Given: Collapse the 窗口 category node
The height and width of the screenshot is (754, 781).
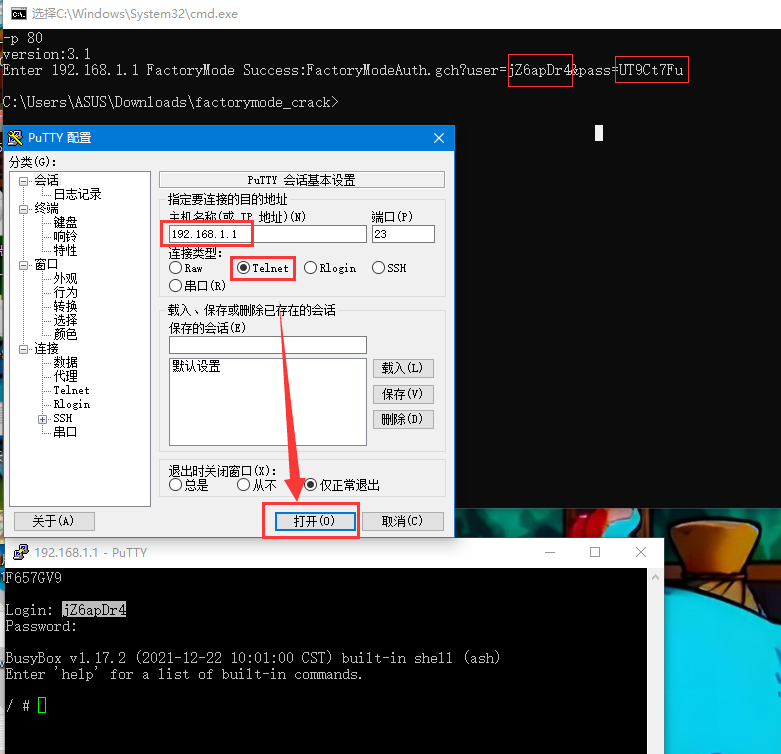Looking at the screenshot, I should [x=24, y=265].
